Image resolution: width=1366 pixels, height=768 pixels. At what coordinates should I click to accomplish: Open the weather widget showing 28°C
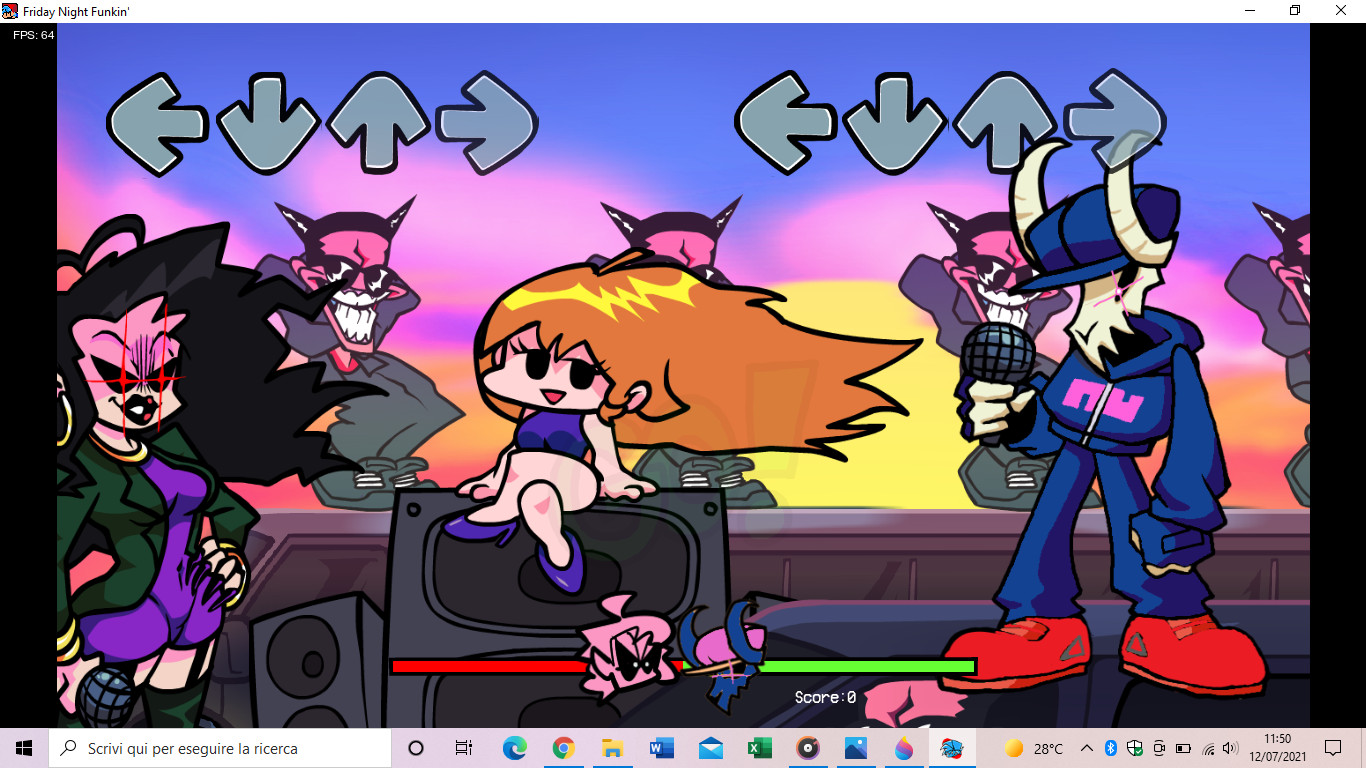click(1034, 748)
